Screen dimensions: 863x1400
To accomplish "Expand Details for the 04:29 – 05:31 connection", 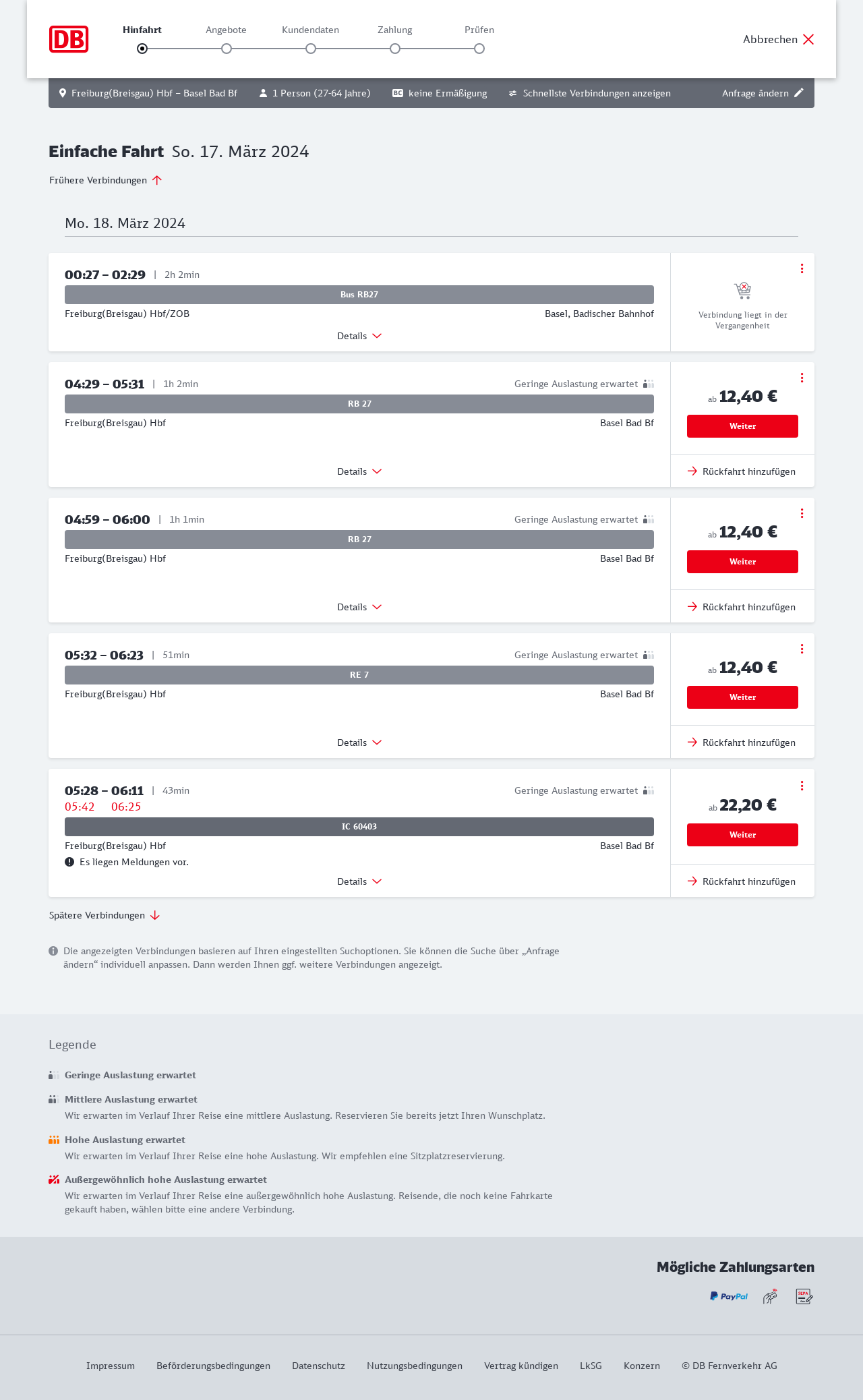I will 359,471.
